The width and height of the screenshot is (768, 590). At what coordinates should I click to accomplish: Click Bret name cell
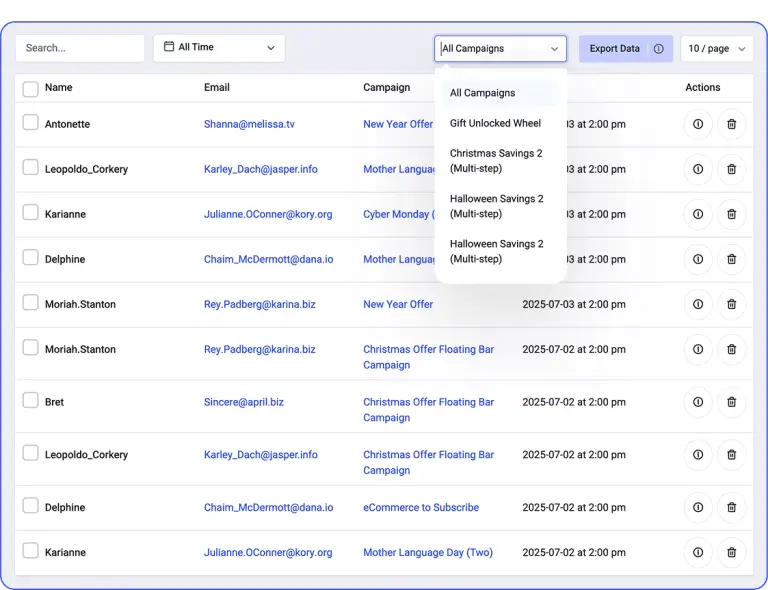(x=54, y=402)
